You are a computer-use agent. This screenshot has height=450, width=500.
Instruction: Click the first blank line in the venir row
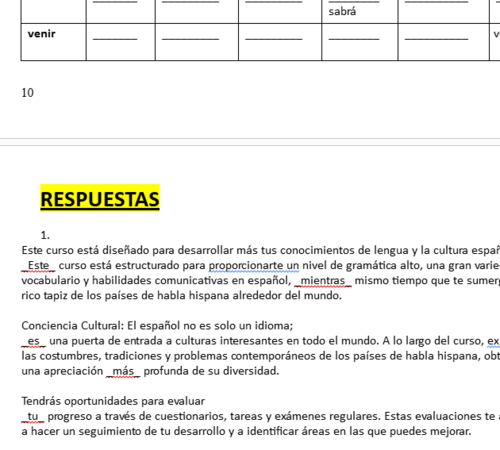(115, 39)
